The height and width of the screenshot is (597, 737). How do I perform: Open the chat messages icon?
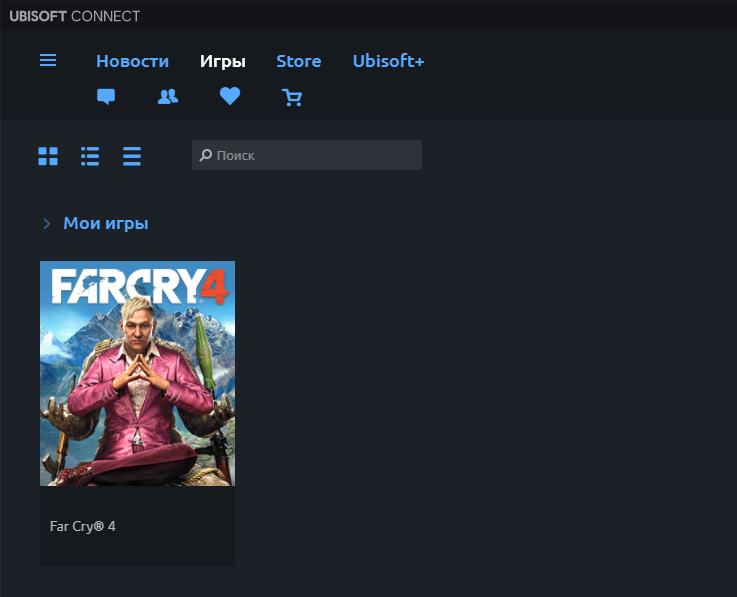pyautogui.click(x=106, y=97)
